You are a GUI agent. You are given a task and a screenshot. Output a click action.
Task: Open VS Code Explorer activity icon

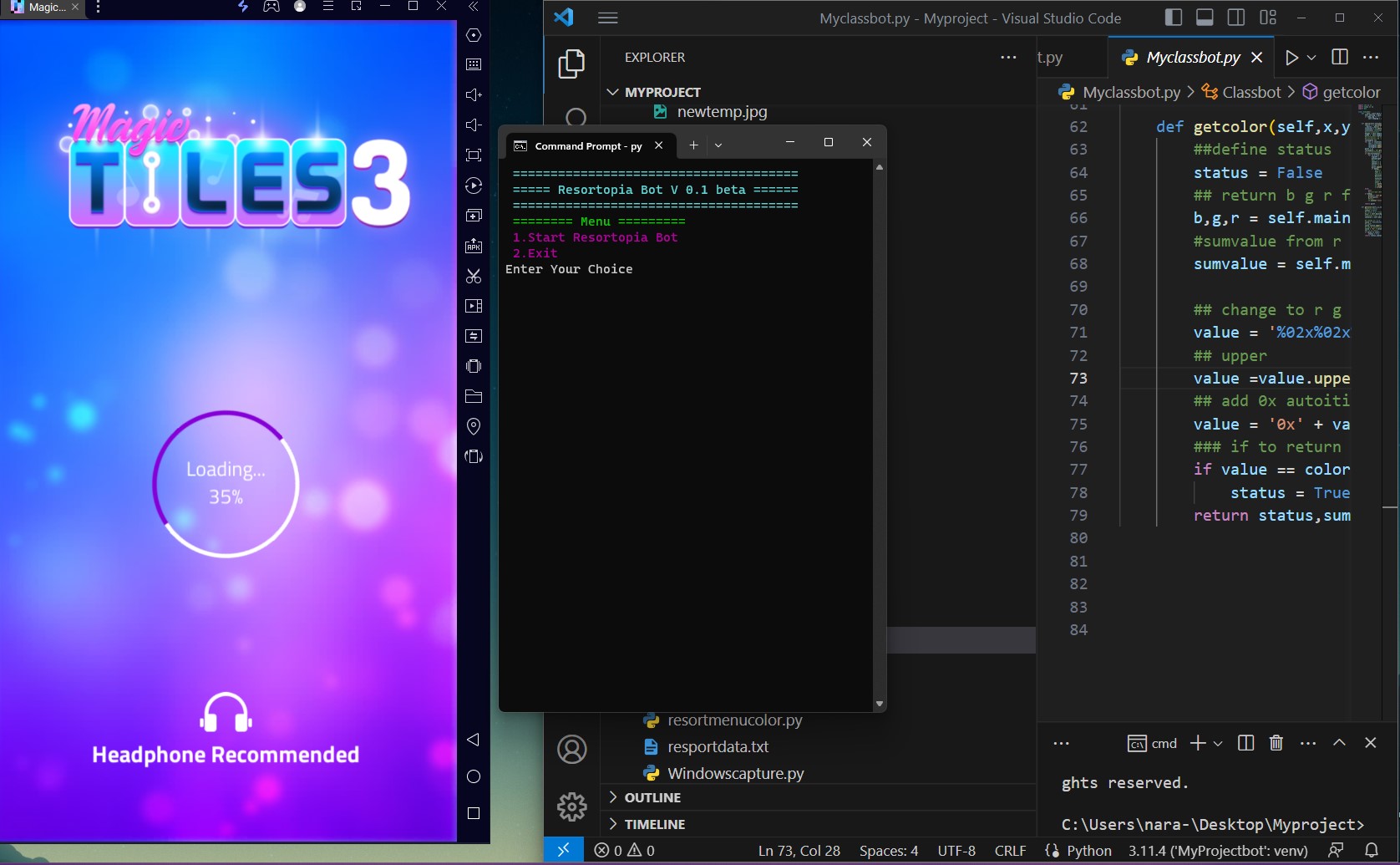tap(572, 64)
